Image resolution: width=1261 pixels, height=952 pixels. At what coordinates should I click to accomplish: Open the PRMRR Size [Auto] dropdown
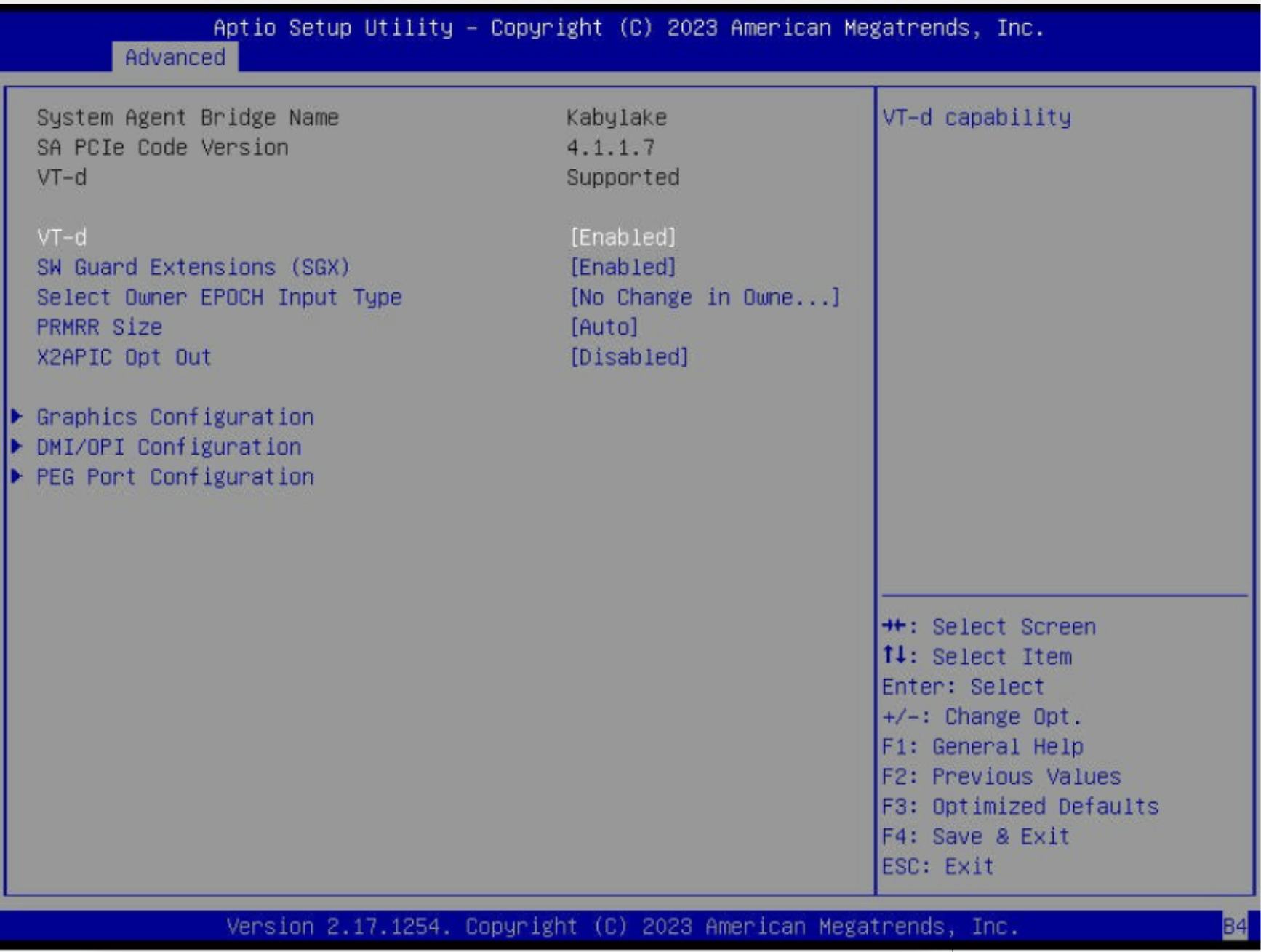tap(604, 327)
